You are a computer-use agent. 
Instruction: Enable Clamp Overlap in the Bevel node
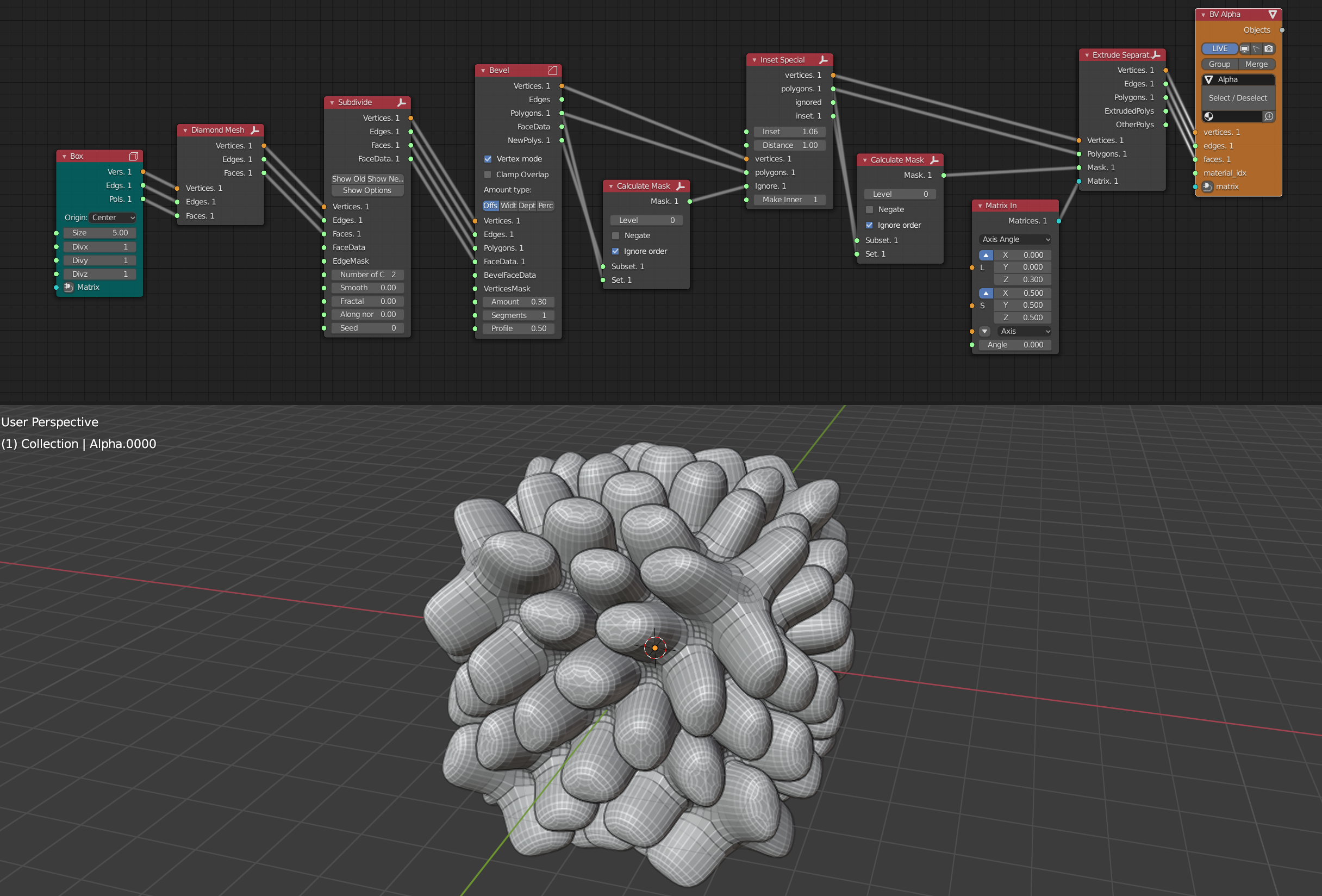tap(488, 175)
